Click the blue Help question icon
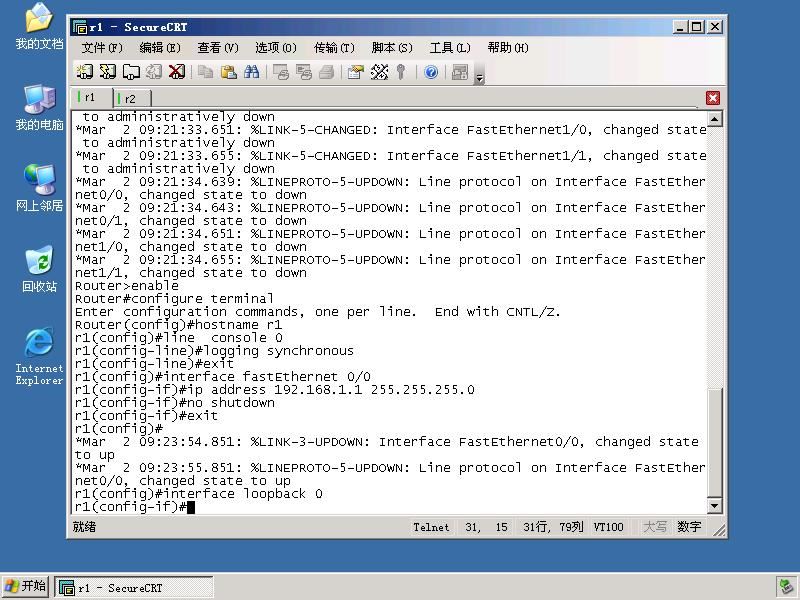 pyautogui.click(x=431, y=72)
